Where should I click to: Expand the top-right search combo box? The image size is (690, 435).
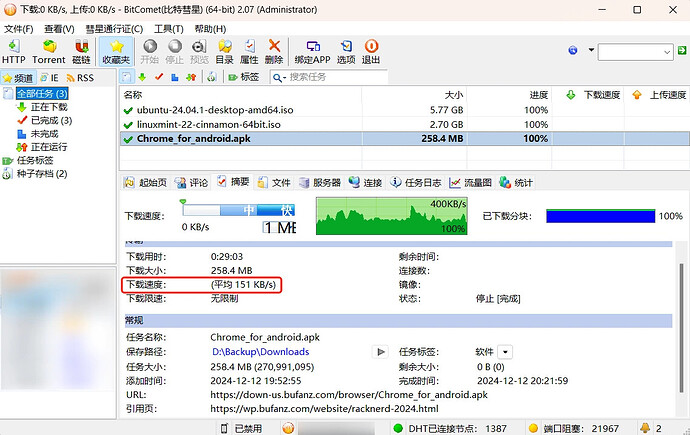tap(667, 52)
